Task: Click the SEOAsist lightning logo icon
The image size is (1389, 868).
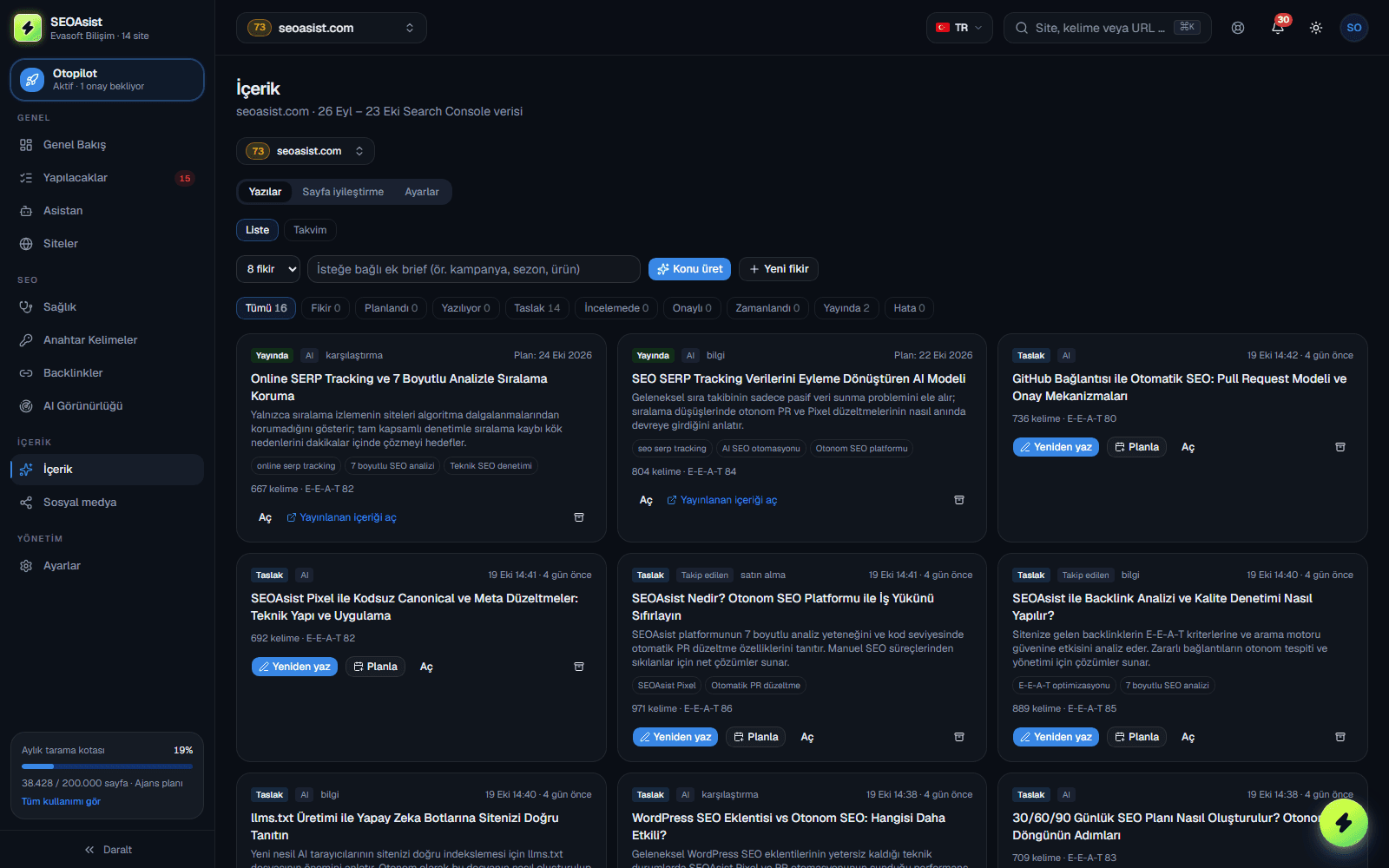Action: tap(28, 28)
